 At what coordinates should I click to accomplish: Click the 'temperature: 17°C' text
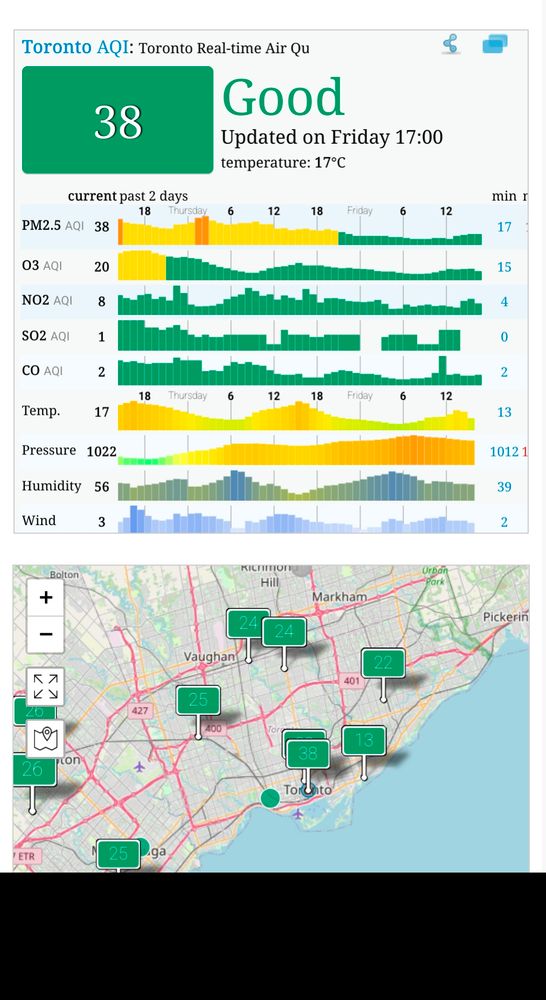click(283, 163)
